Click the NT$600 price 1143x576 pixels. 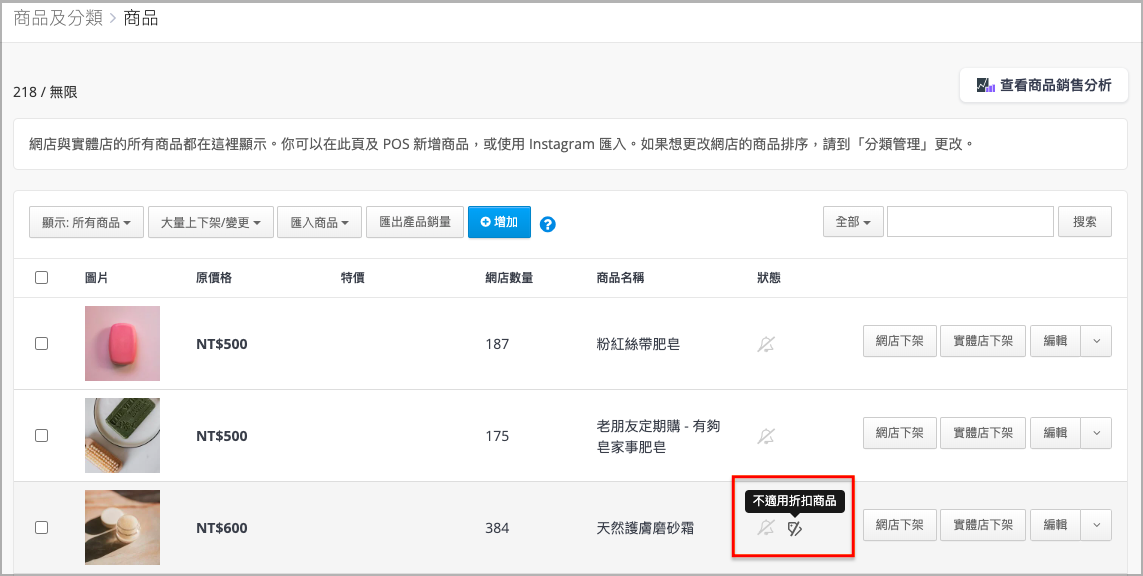pos(222,528)
